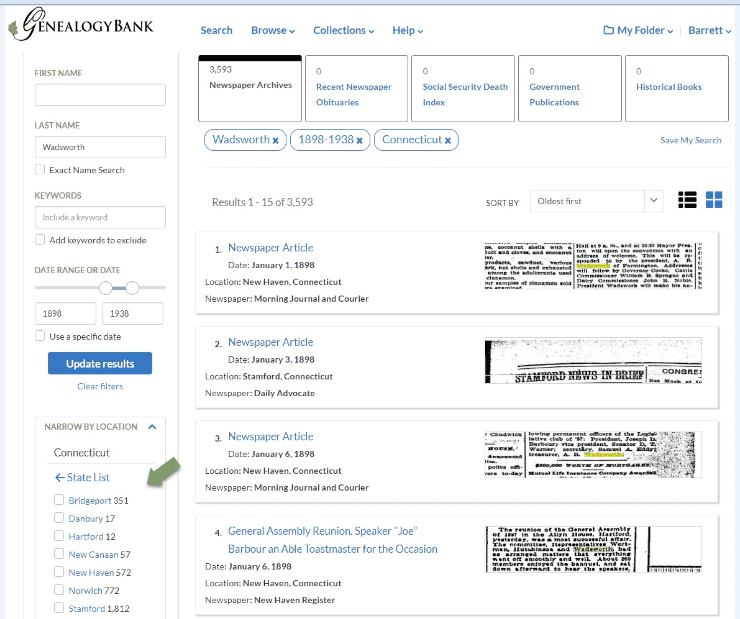Image resolution: width=740 pixels, height=619 pixels.
Task: Open General Assembly Reunion article thumbnail
Action: tap(593, 549)
